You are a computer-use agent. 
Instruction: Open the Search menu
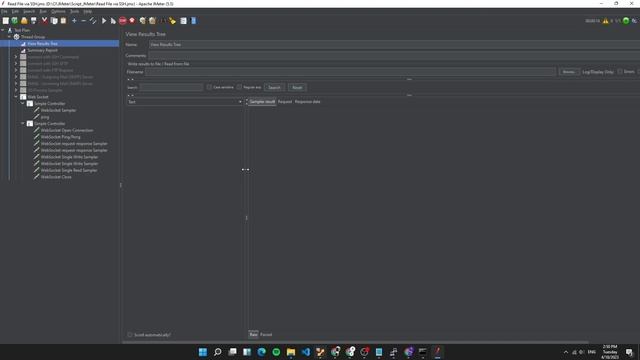click(x=29, y=11)
